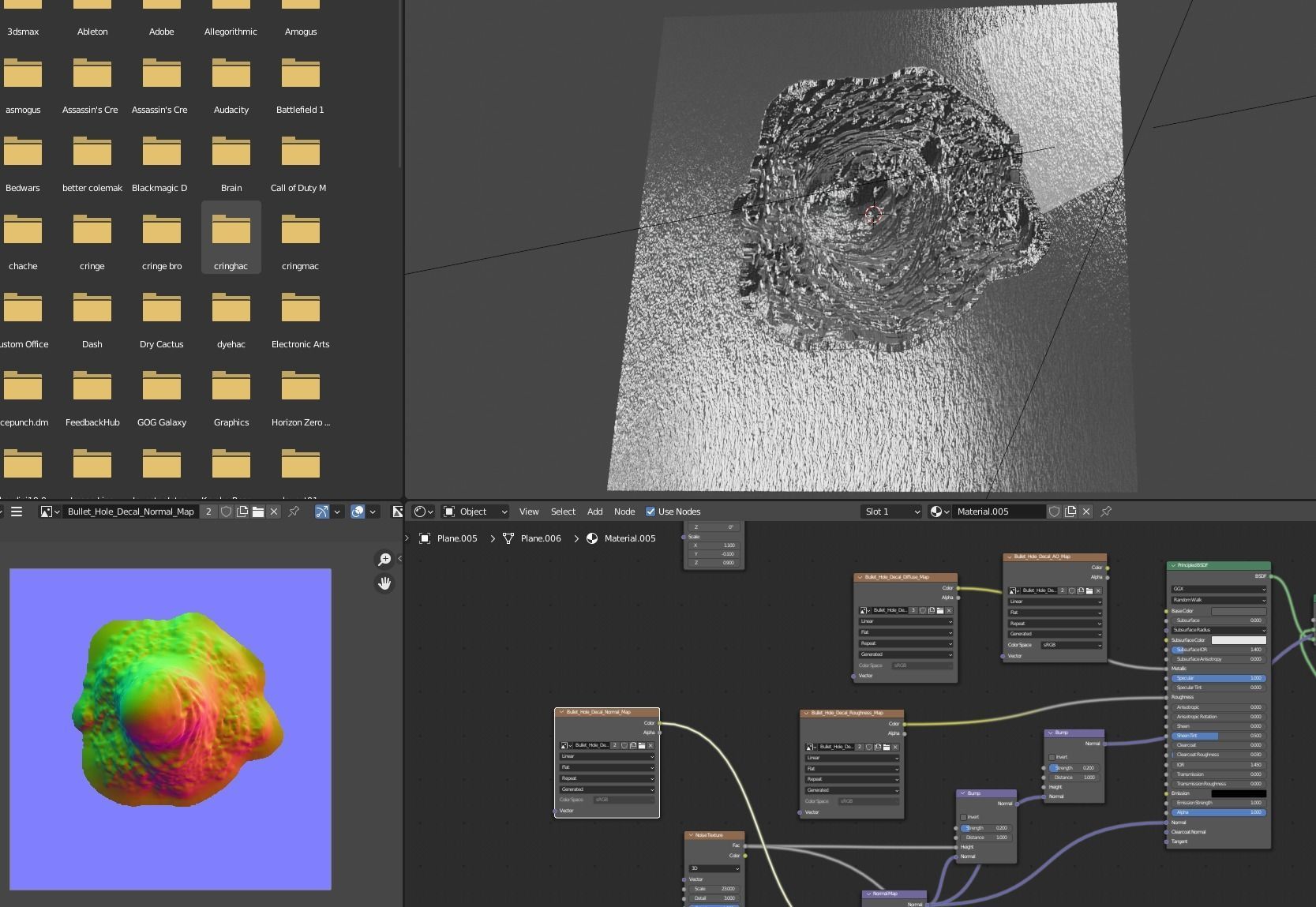Click the zoom magnifier gizmo in image editor
Image resolution: width=1316 pixels, height=907 pixels.
click(x=384, y=559)
